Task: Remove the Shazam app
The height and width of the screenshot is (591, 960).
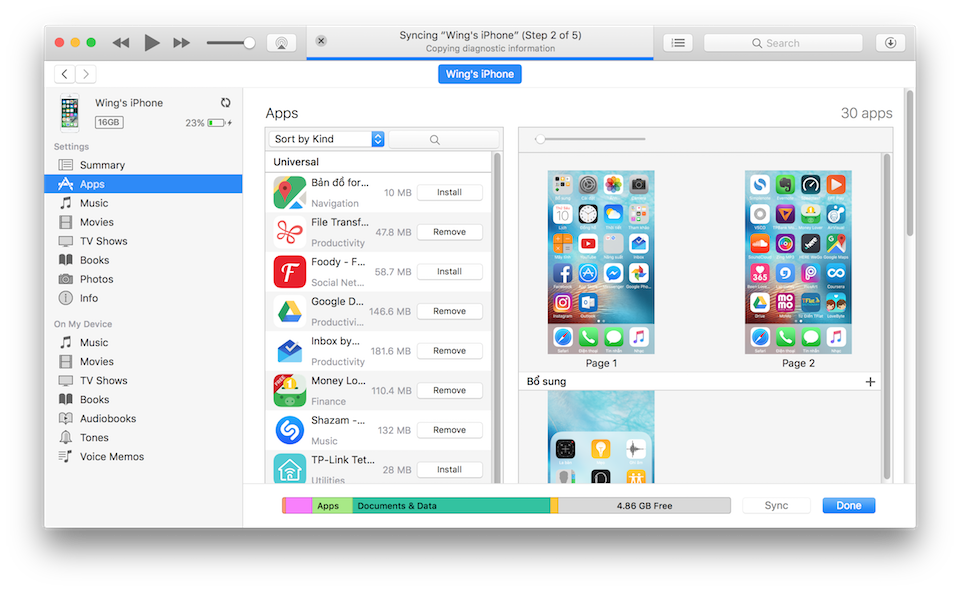Action: (449, 430)
